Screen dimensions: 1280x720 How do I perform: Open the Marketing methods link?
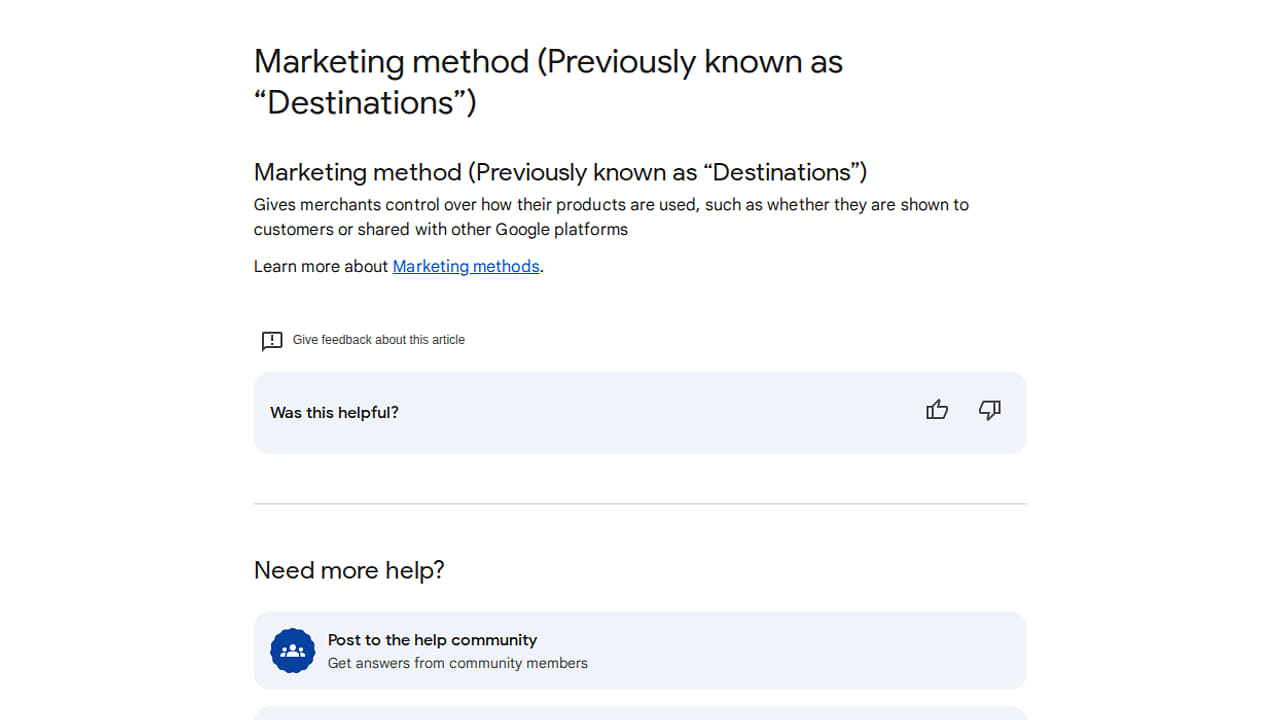[466, 266]
